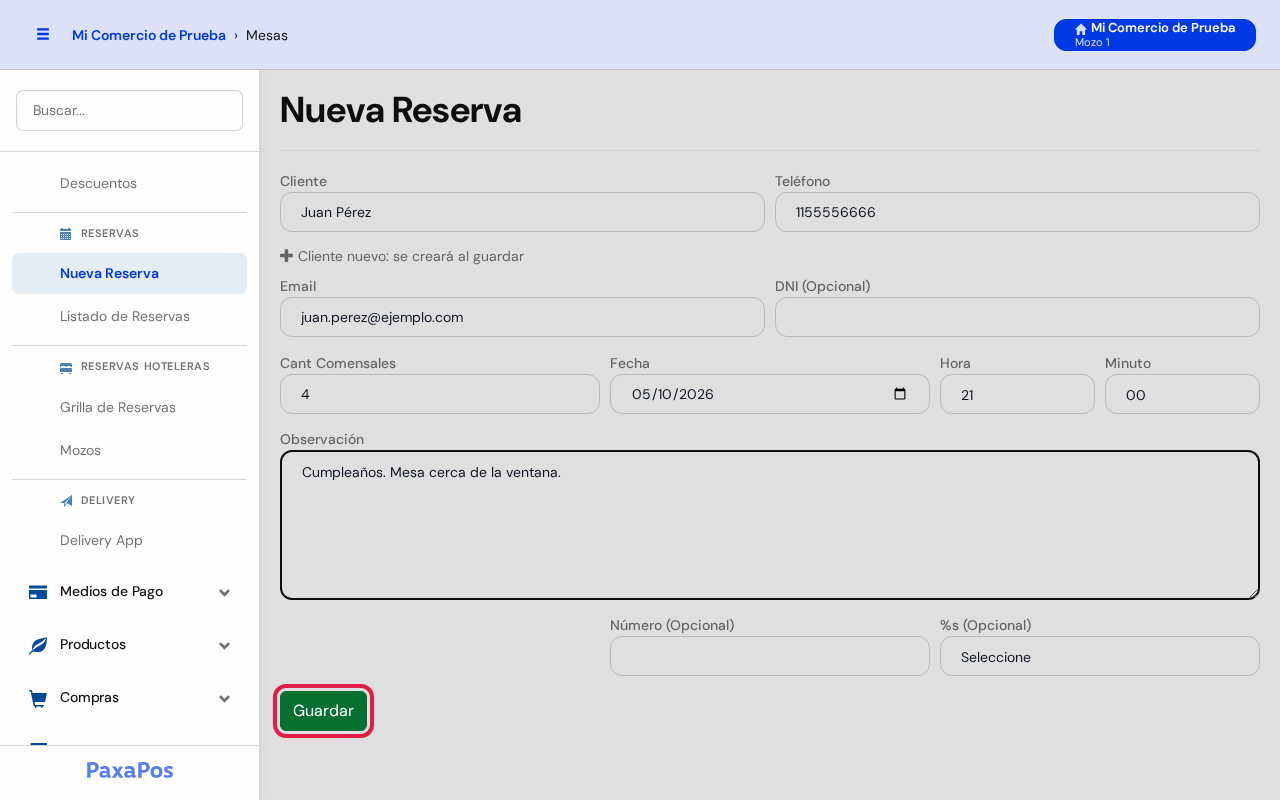Click the Fecha date field
The width and height of the screenshot is (1280, 800).
[770, 394]
